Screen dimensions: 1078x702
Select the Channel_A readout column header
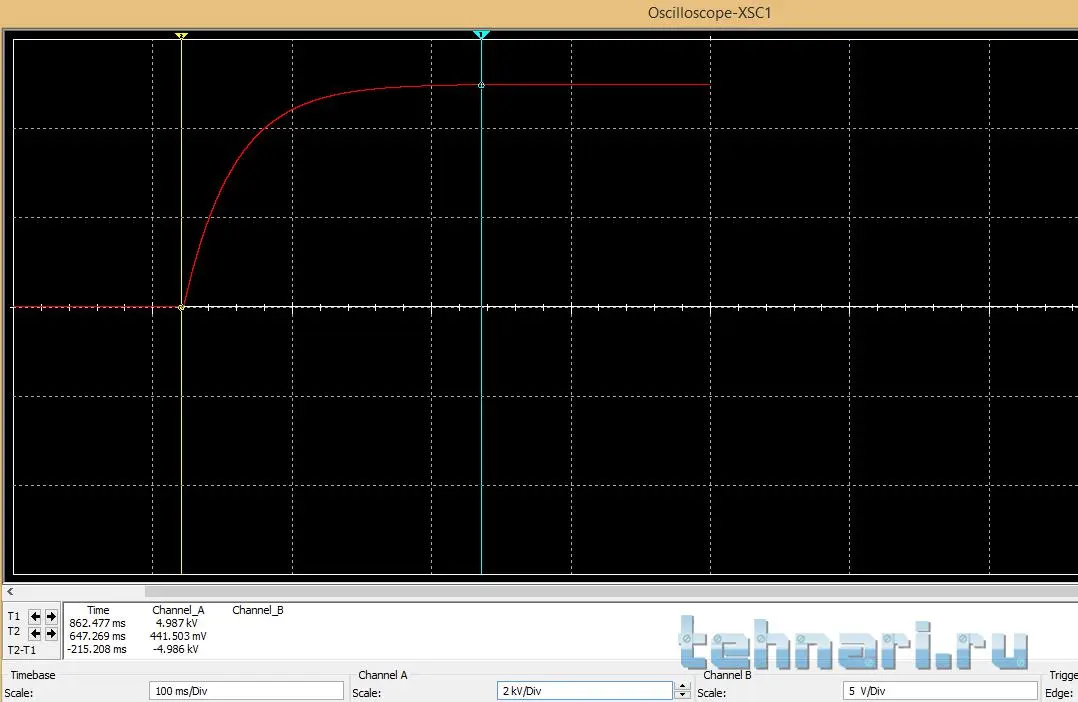click(x=178, y=609)
